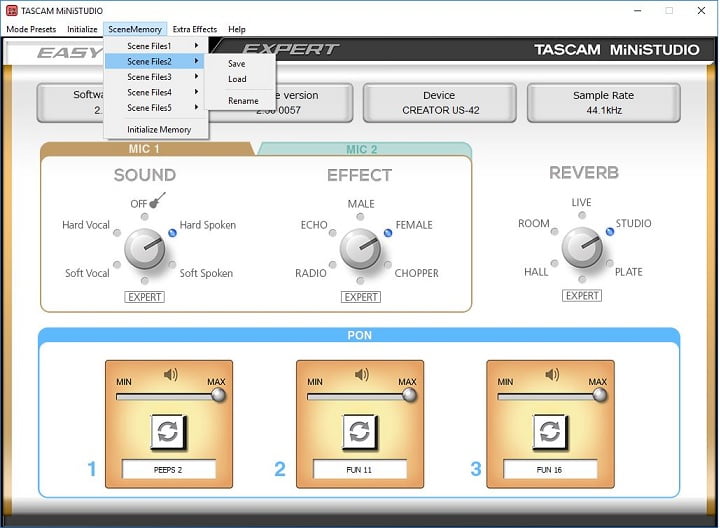Select the RADIO effect dot

333,264
